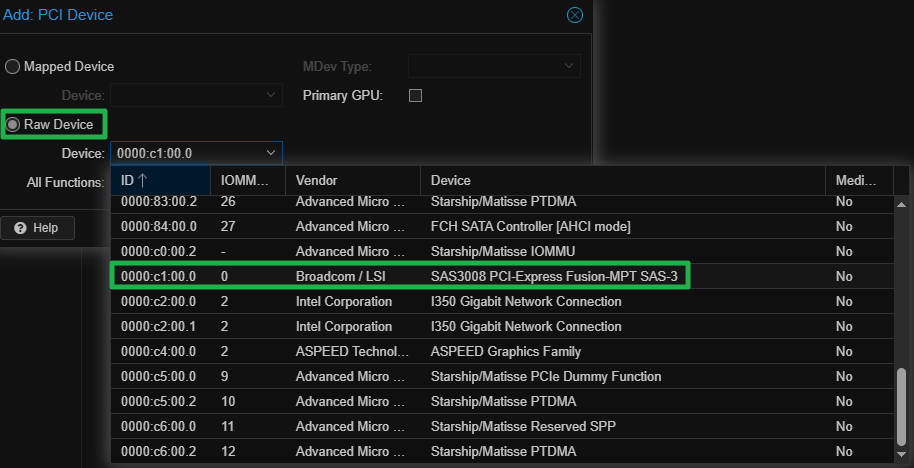Screen dimensions: 914x468
Task: Sort by the IOMMU group column header
Action: tap(247, 181)
